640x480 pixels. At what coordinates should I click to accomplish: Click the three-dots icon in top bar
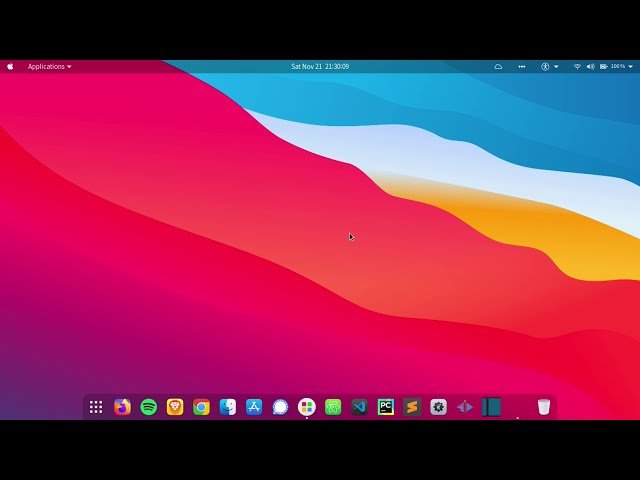coord(522,67)
